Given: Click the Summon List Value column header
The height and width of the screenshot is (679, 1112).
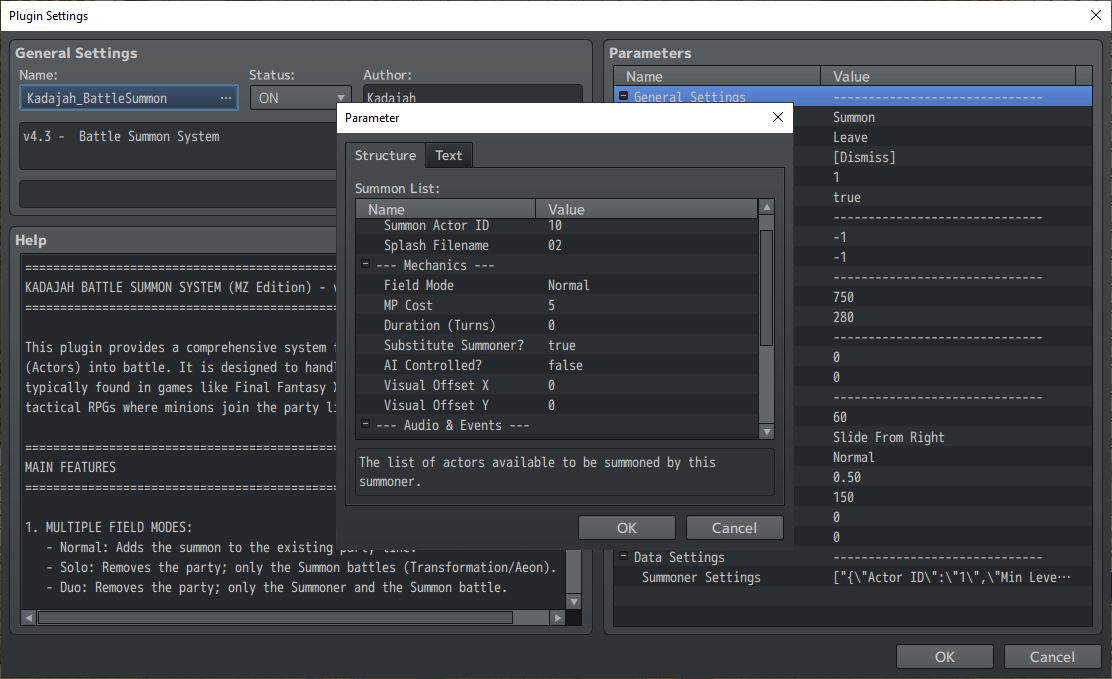Looking at the screenshot, I should coord(647,209).
